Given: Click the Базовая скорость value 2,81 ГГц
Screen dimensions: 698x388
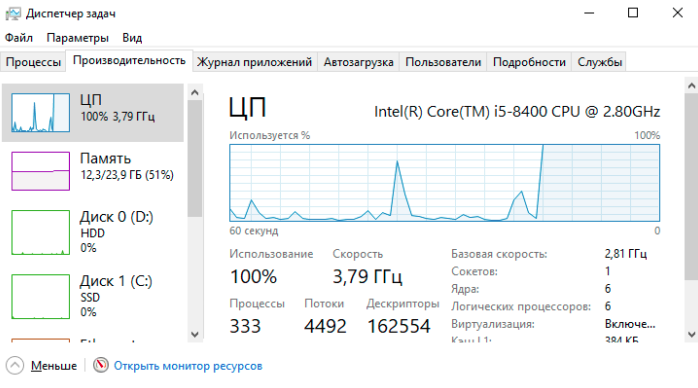Looking at the screenshot, I should point(625,254).
